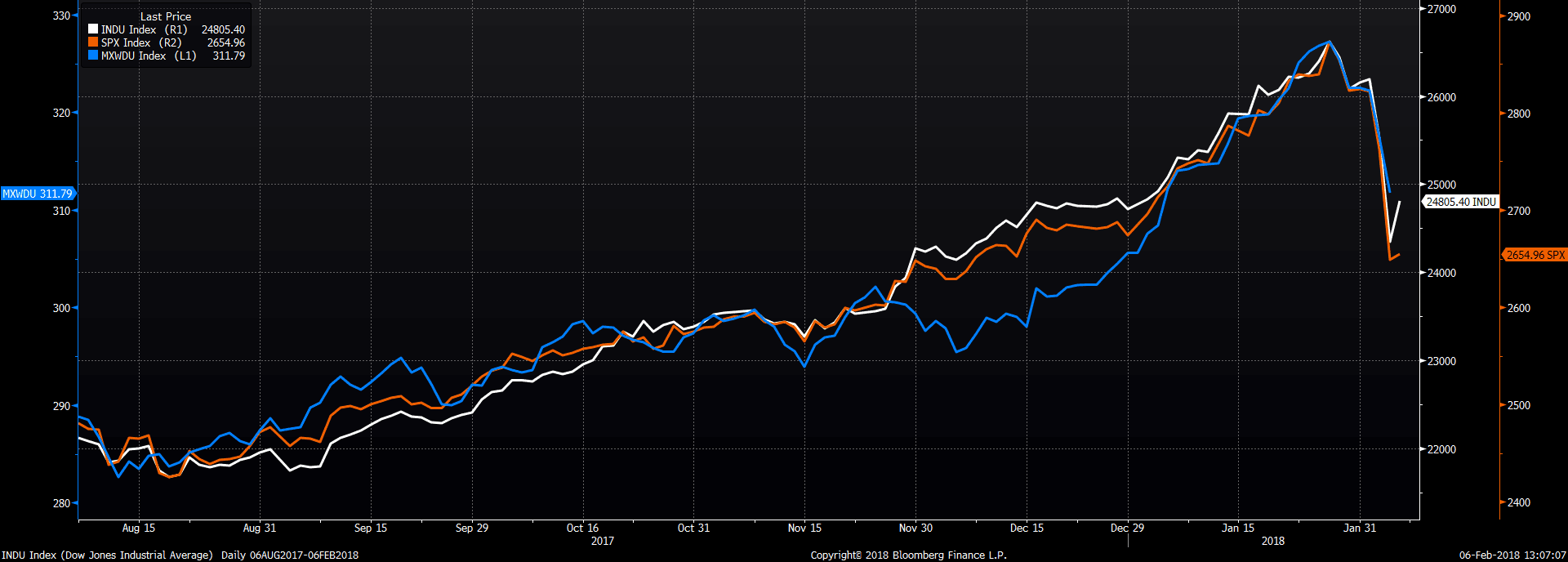This screenshot has height=562, width=1568.
Task: Click the MXWDU 311.79 left axis tag
Action: tap(38, 194)
